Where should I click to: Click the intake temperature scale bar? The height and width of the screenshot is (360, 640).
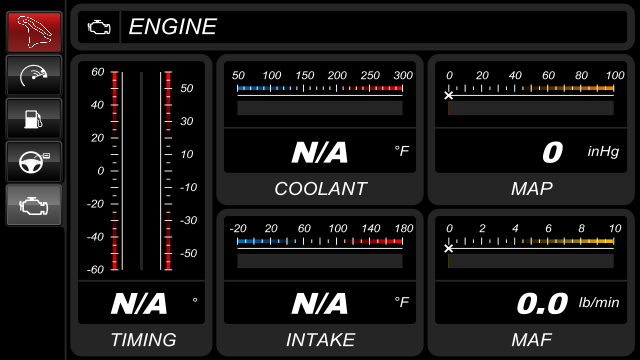pos(320,241)
